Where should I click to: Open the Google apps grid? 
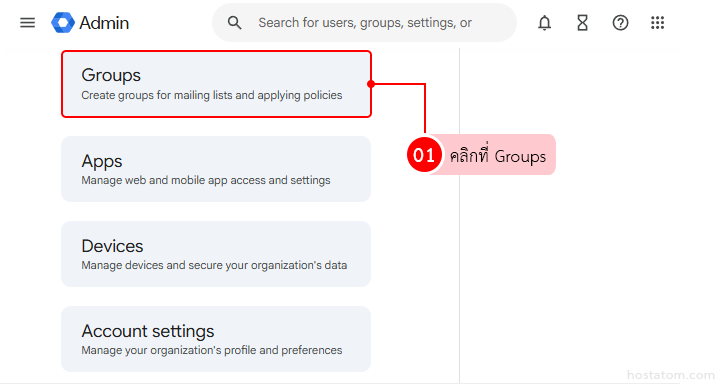coord(658,23)
